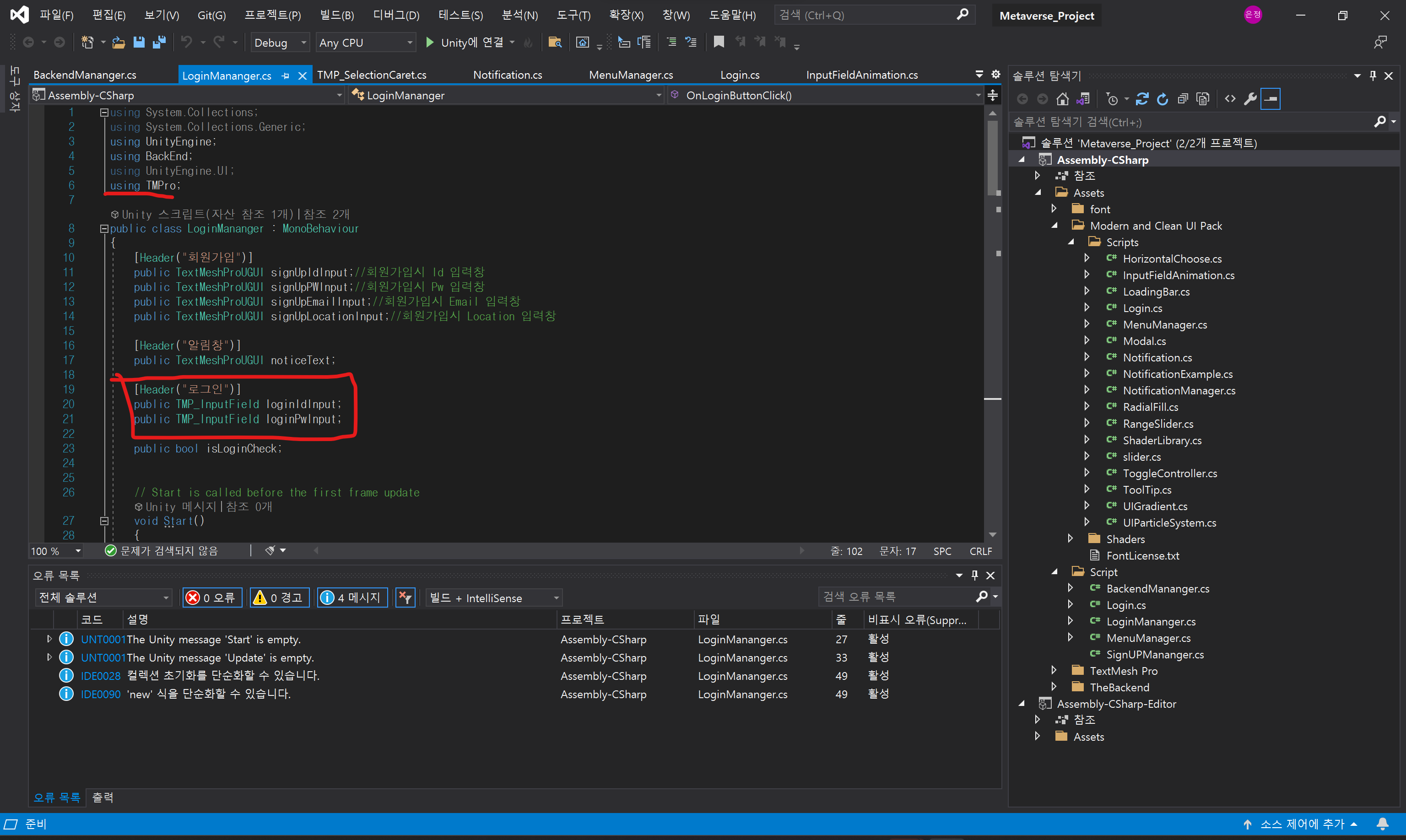Select SignUPMananger.cs in Solution Explorer
The height and width of the screenshot is (840, 1406).
coord(1155,654)
